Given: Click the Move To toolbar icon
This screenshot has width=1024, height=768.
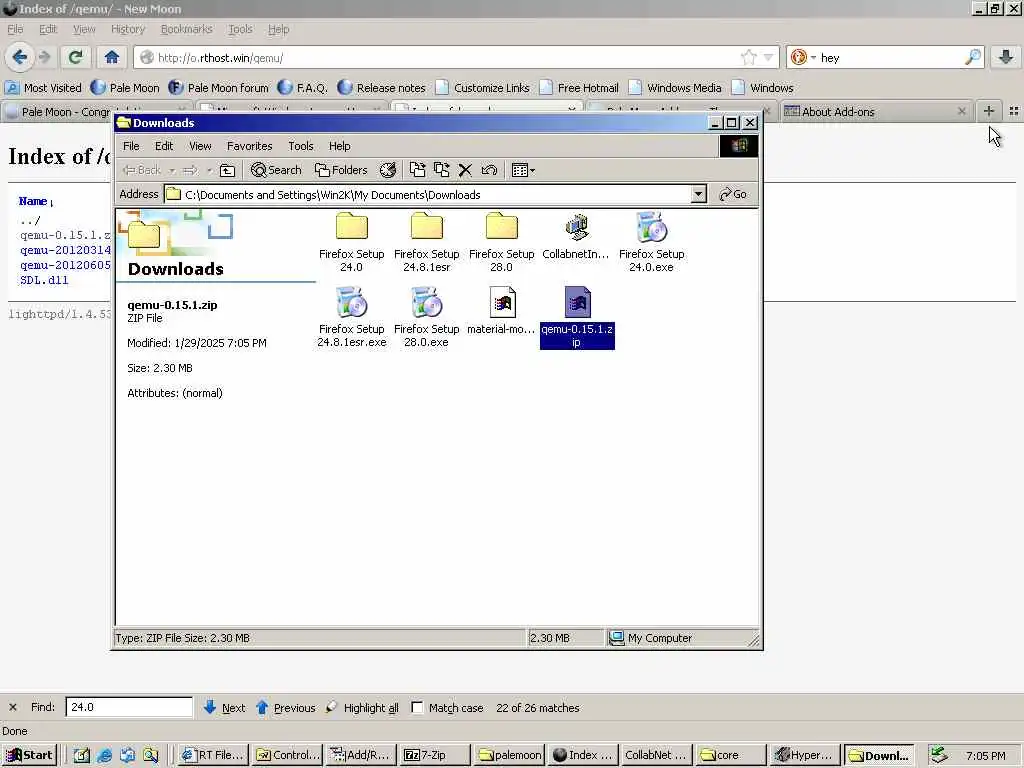Looking at the screenshot, I should click(417, 170).
